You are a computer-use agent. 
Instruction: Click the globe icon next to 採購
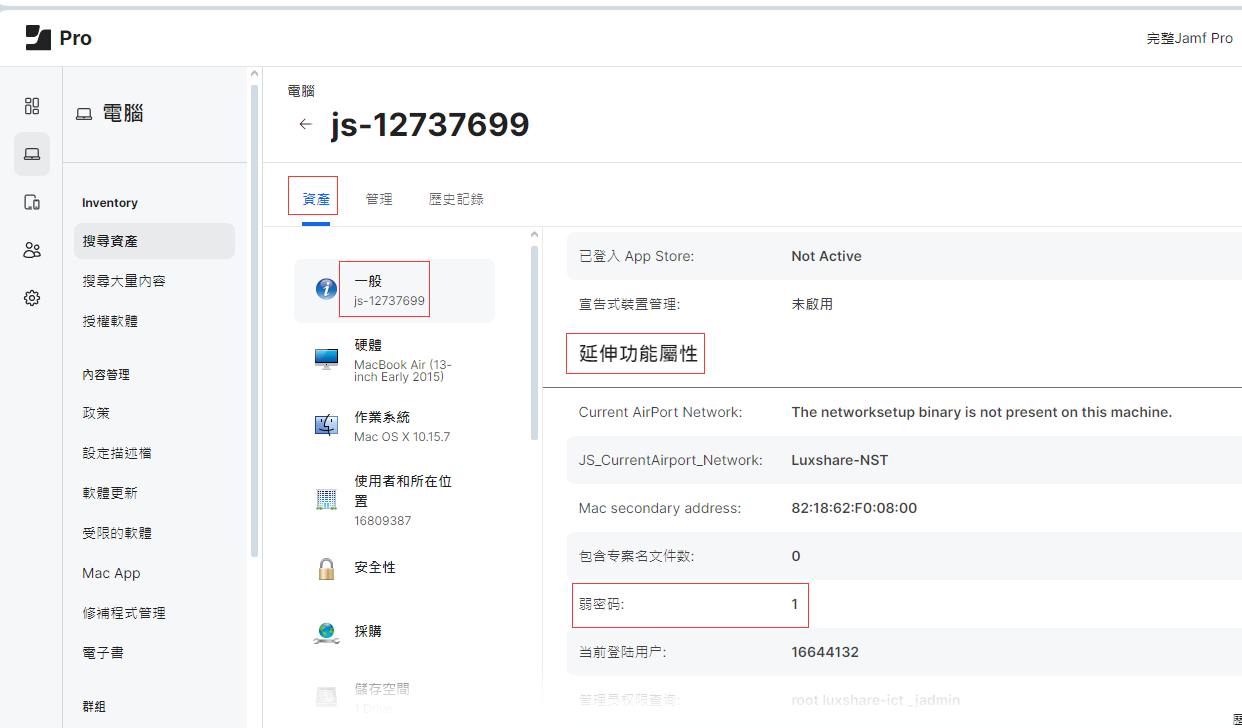[x=326, y=632]
